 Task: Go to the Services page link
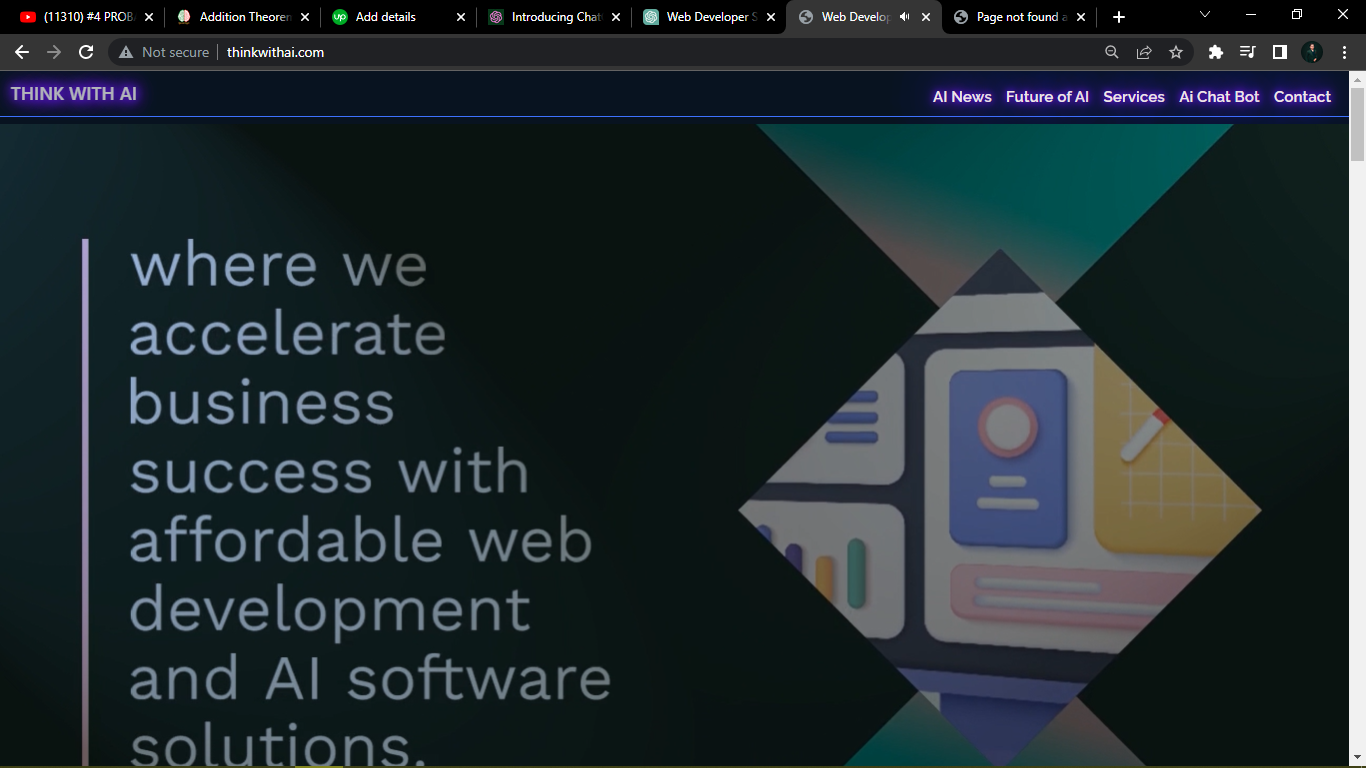[x=1134, y=97]
